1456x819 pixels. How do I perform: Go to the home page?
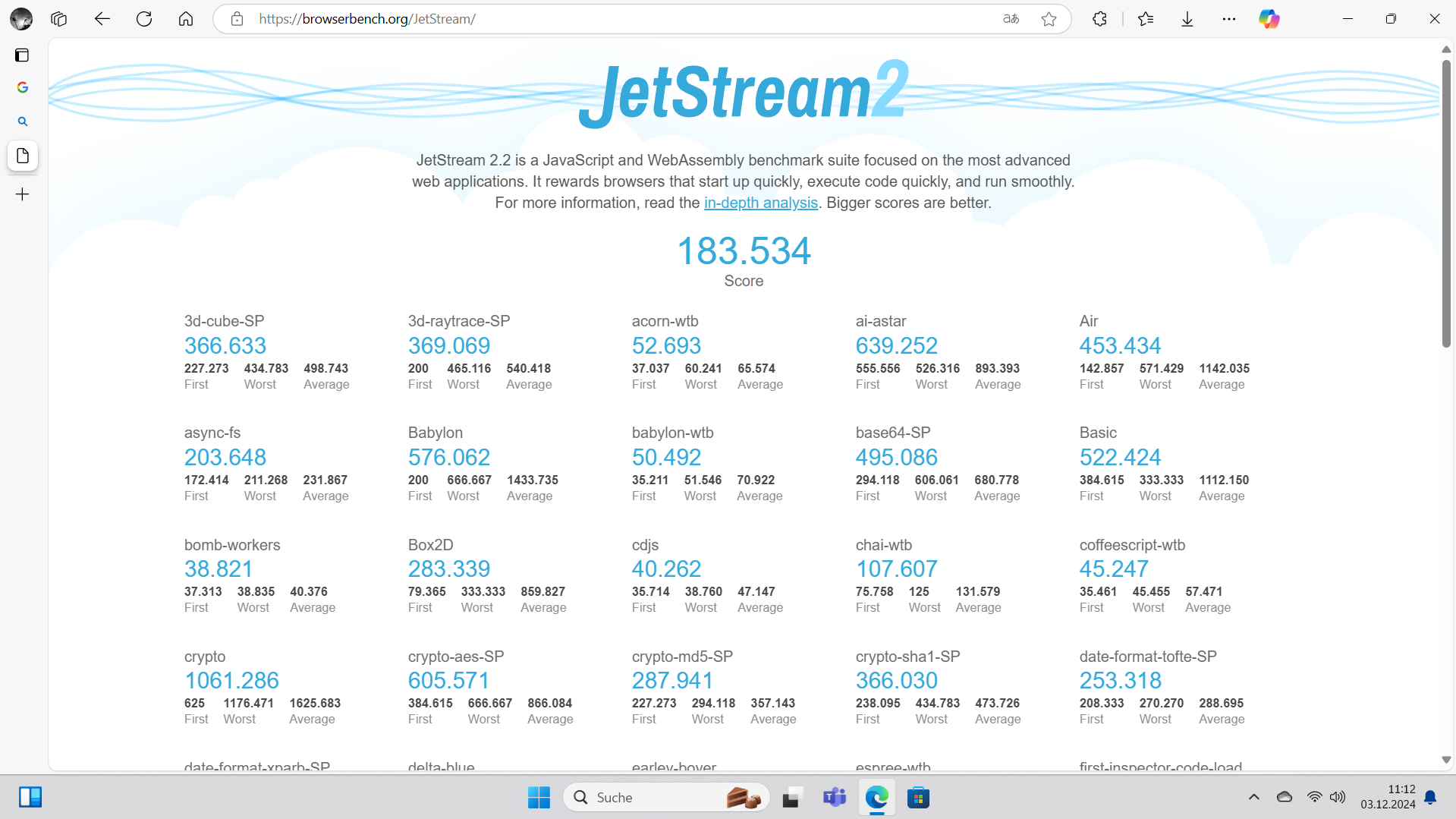click(186, 19)
